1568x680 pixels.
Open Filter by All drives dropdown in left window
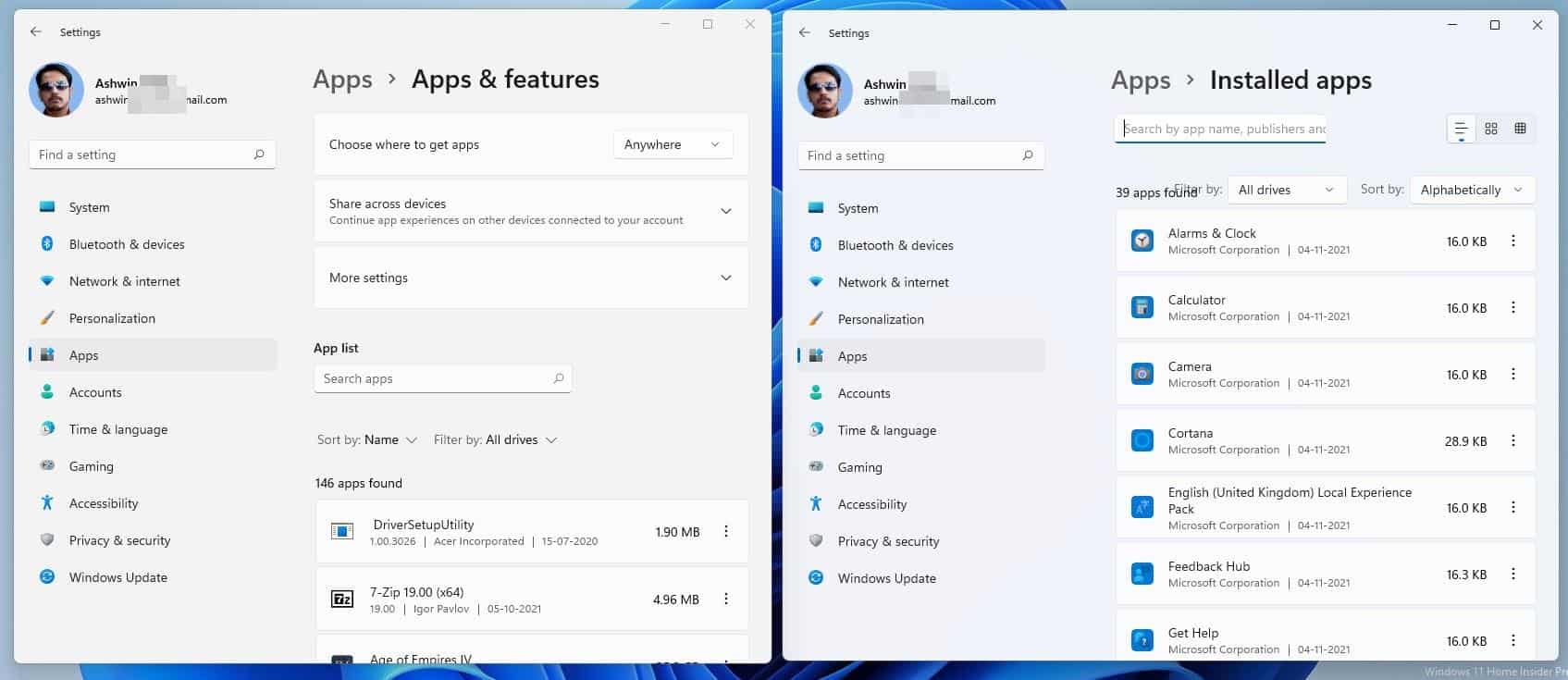495,439
